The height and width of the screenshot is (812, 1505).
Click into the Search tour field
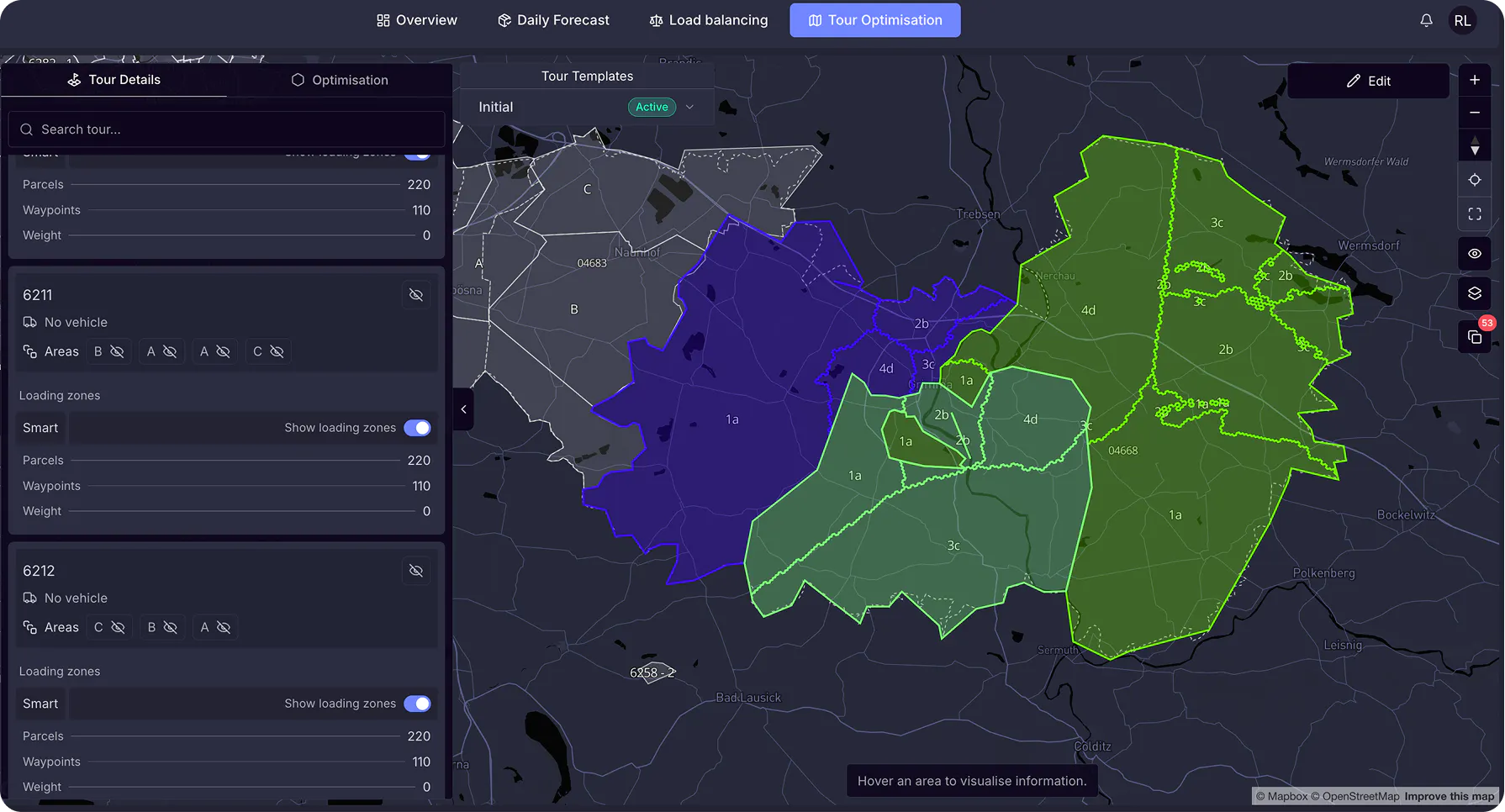227,129
